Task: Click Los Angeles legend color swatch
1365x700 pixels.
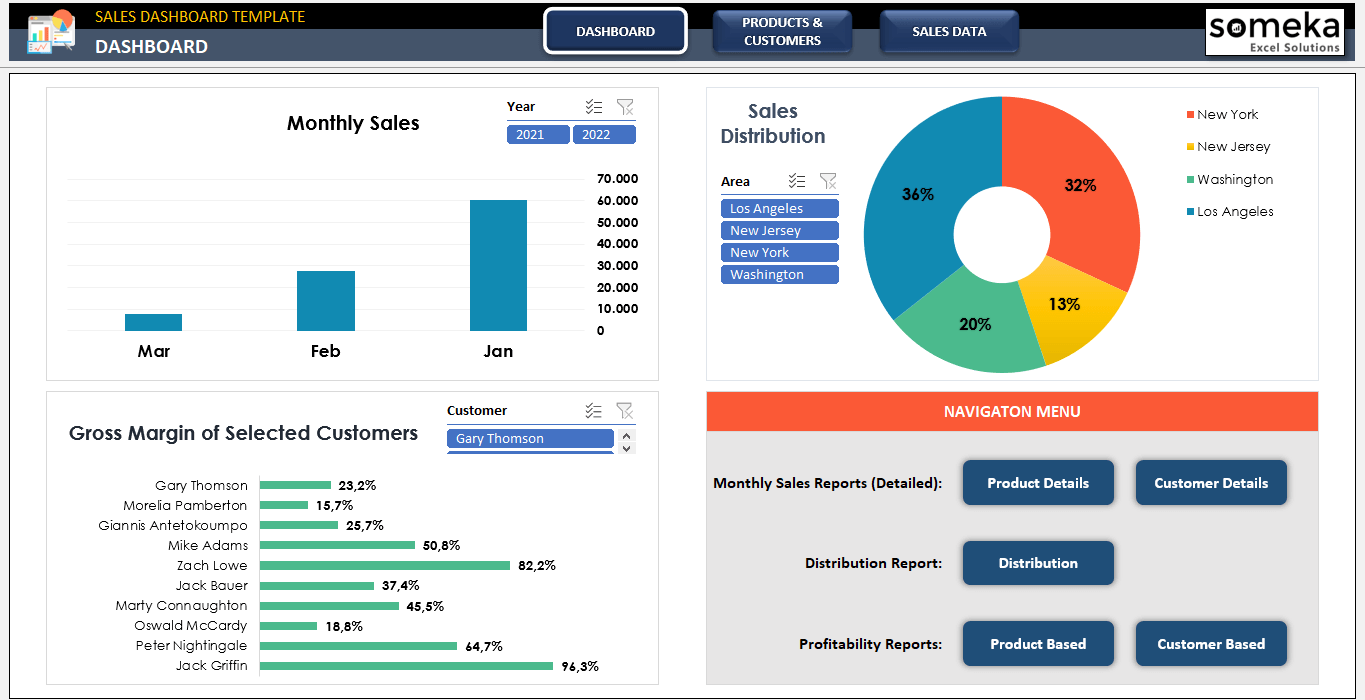Action: click(1190, 212)
